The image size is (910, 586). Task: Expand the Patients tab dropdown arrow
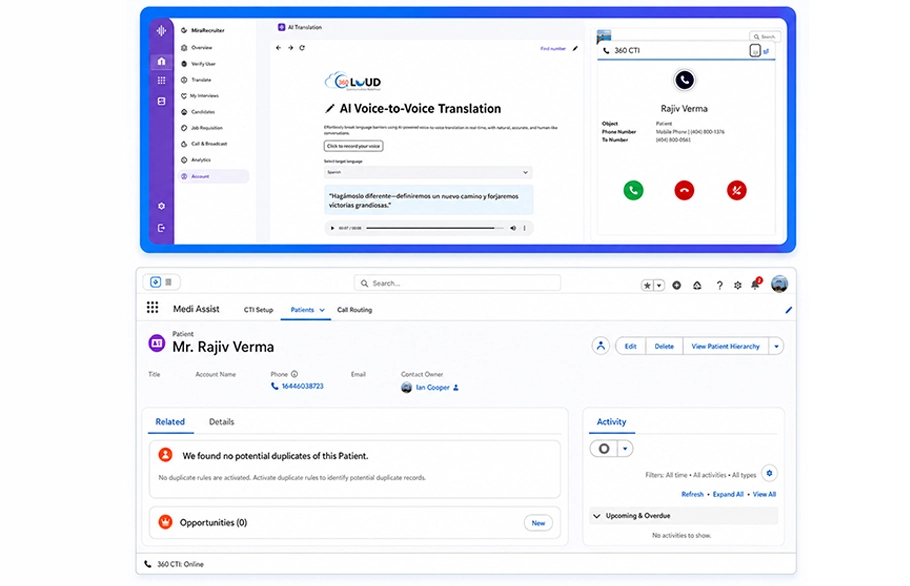point(322,310)
